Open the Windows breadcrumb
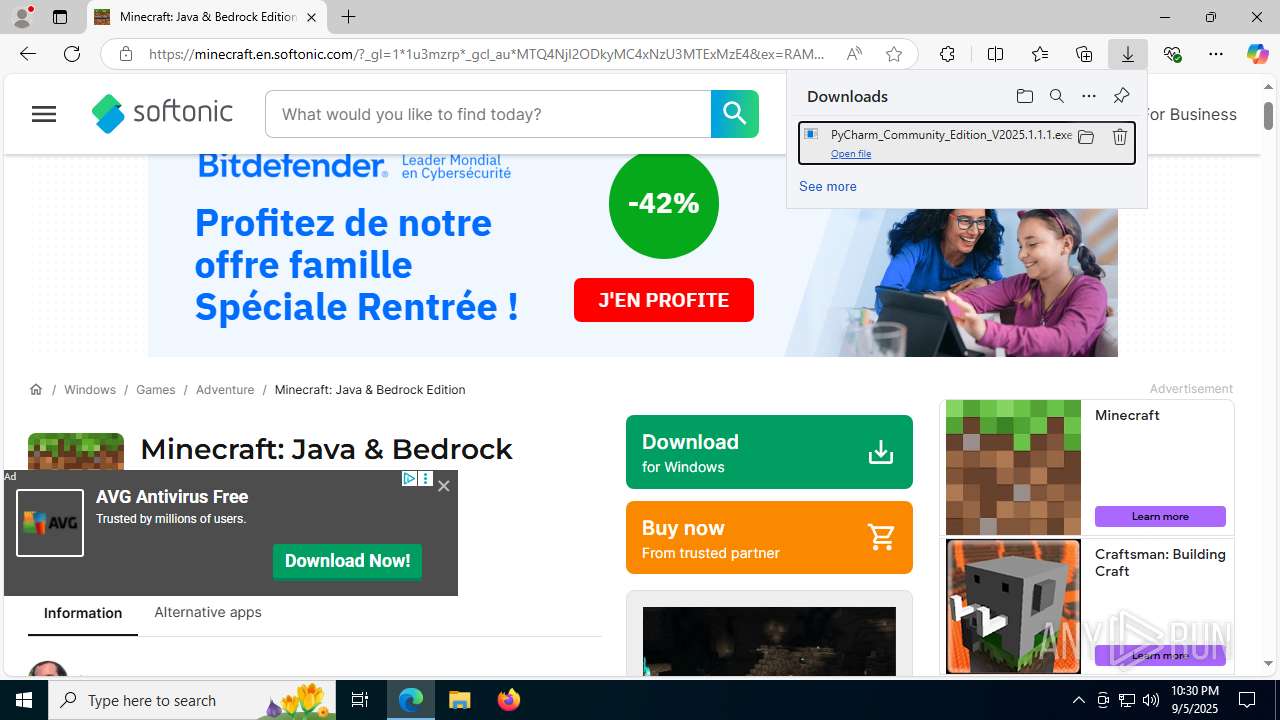The height and width of the screenshot is (720, 1280). 90,389
